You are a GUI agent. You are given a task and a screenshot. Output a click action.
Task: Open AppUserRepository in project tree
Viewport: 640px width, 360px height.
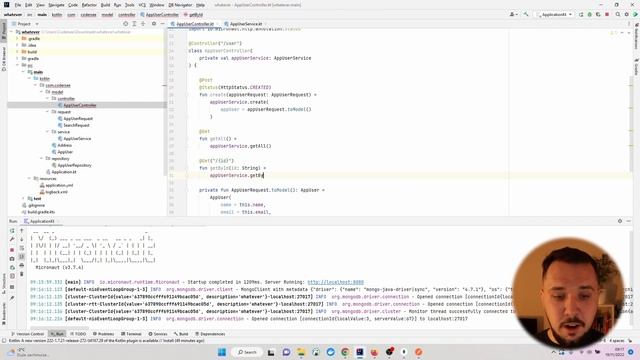click(x=74, y=165)
